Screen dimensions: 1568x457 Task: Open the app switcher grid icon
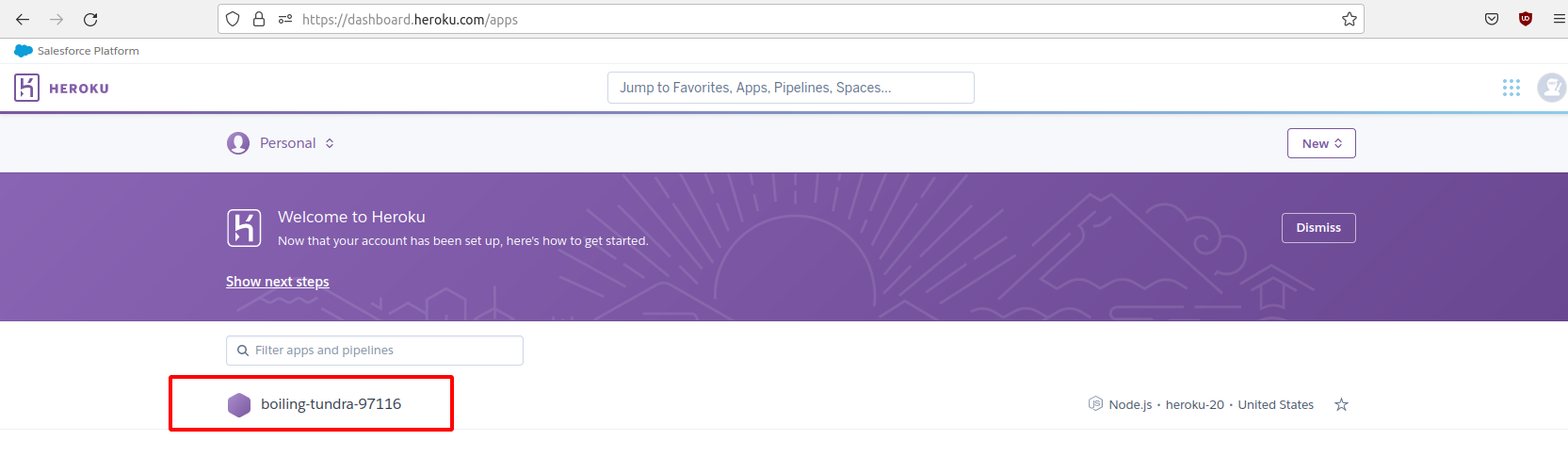point(1511,88)
